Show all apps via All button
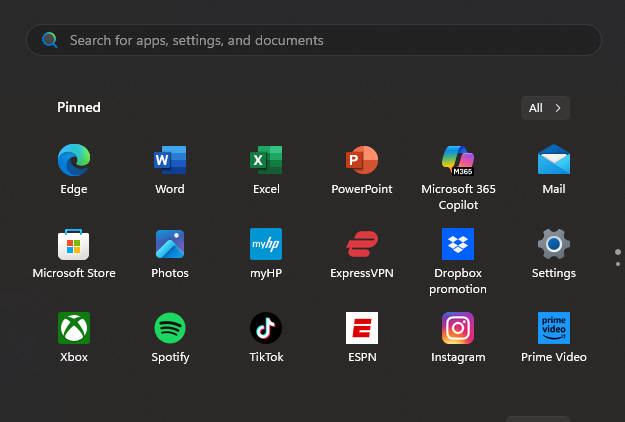This screenshot has height=422, width=625. (x=545, y=108)
